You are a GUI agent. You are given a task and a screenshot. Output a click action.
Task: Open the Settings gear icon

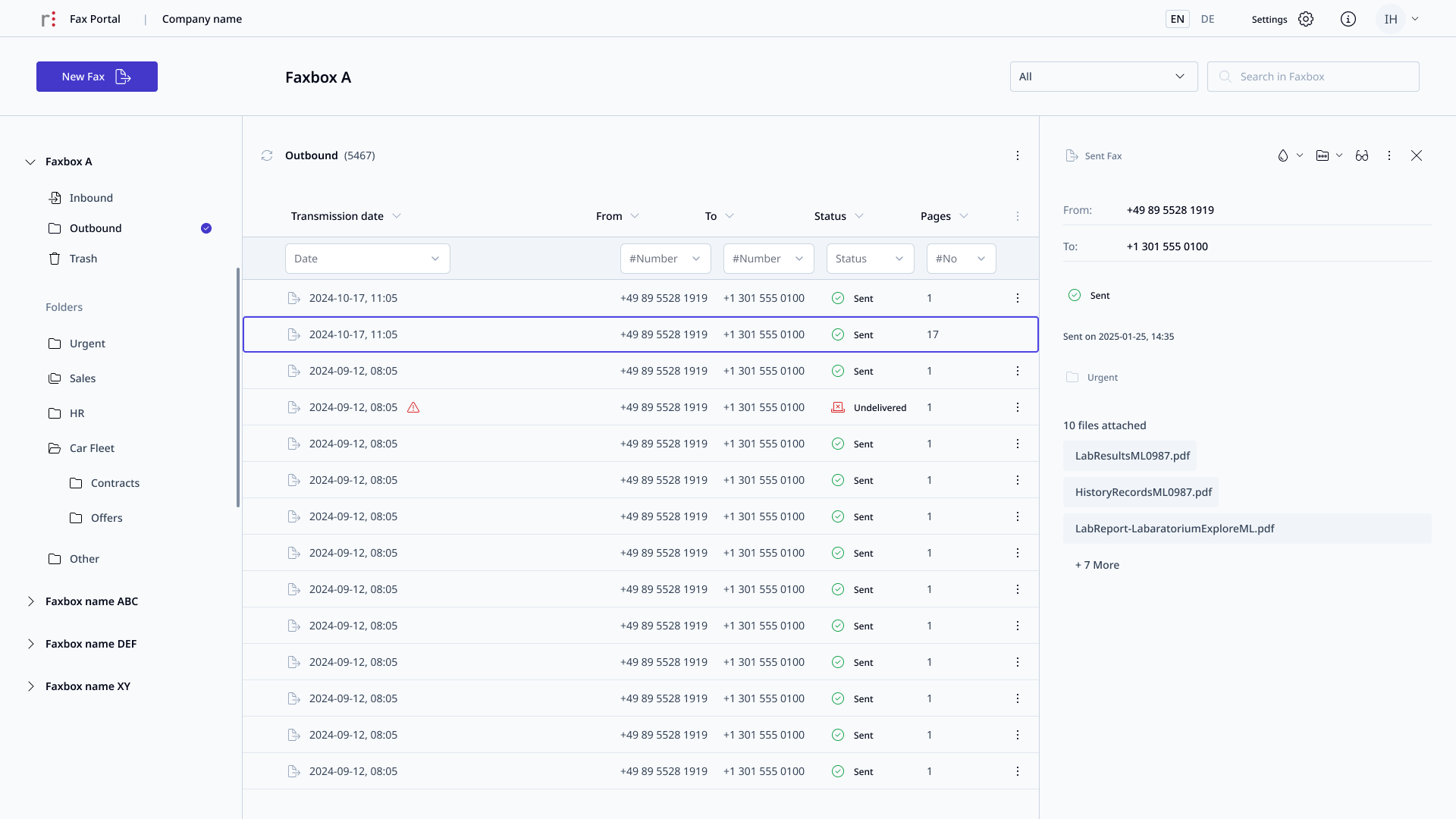click(1306, 19)
